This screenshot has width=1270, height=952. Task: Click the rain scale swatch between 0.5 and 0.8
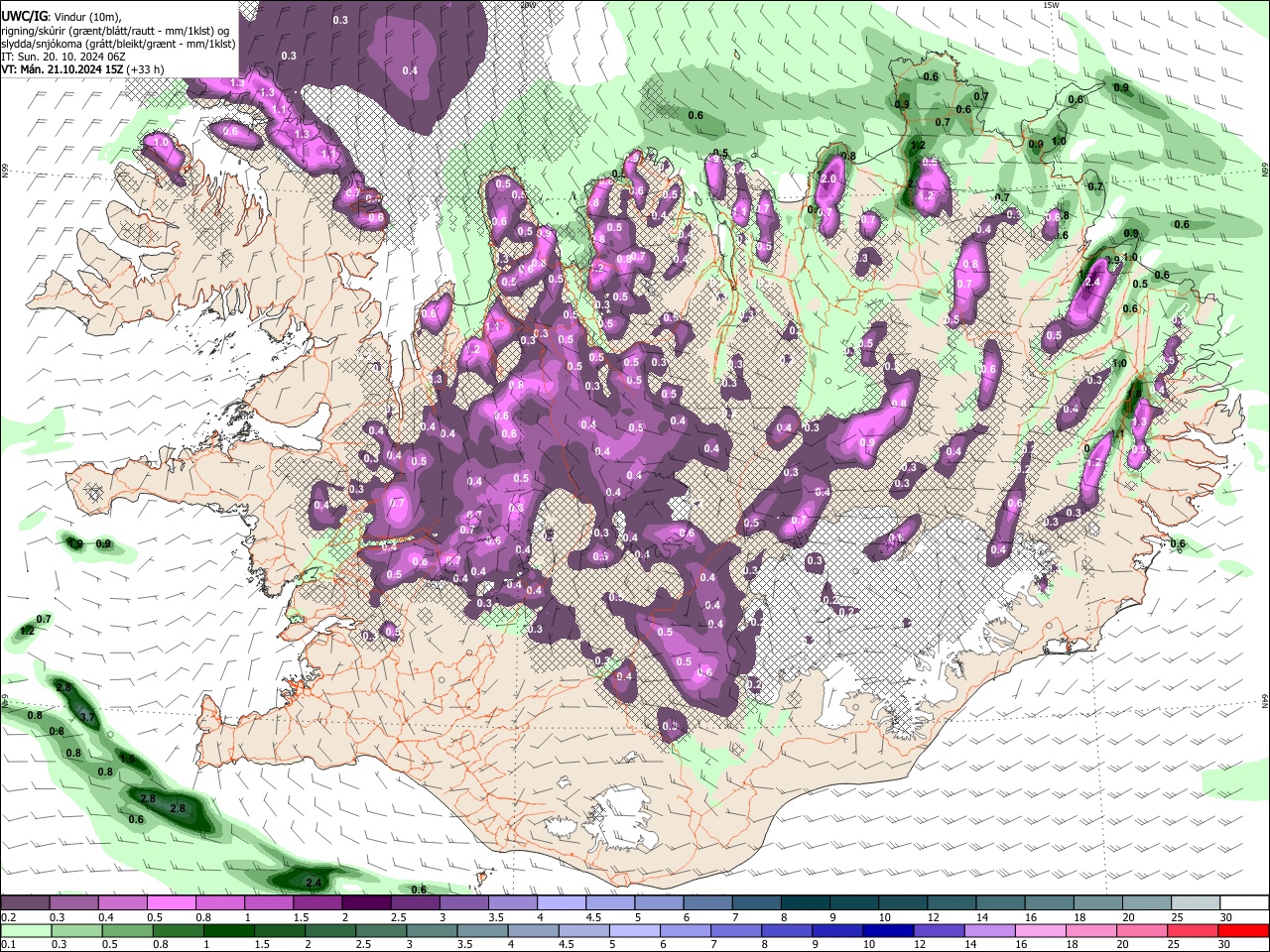coord(126,930)
